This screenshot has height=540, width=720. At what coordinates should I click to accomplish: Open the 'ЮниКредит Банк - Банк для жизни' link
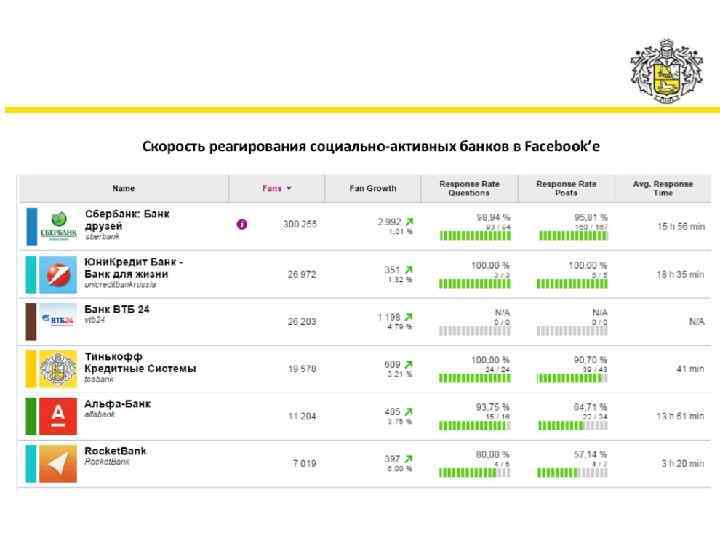(134, 268)
